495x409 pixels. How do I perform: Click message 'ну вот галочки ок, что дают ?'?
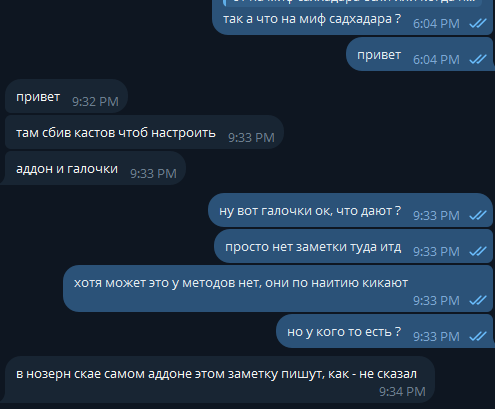[351, 210]
